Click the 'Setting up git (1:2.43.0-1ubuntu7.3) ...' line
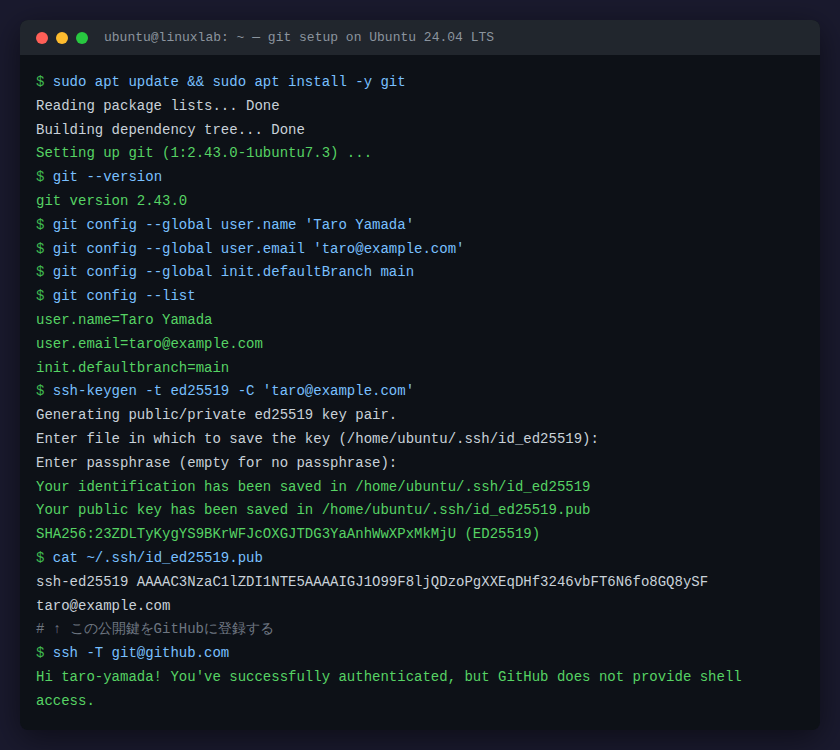This screenshot has width=840, height=750. 204,153
